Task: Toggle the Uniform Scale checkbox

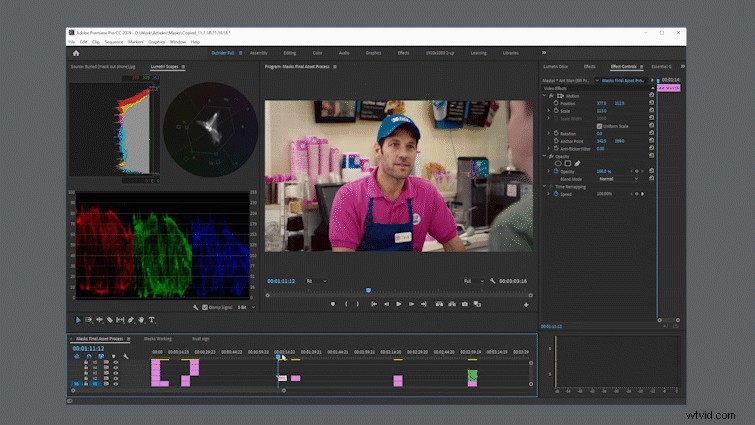Action: (599, 126)
